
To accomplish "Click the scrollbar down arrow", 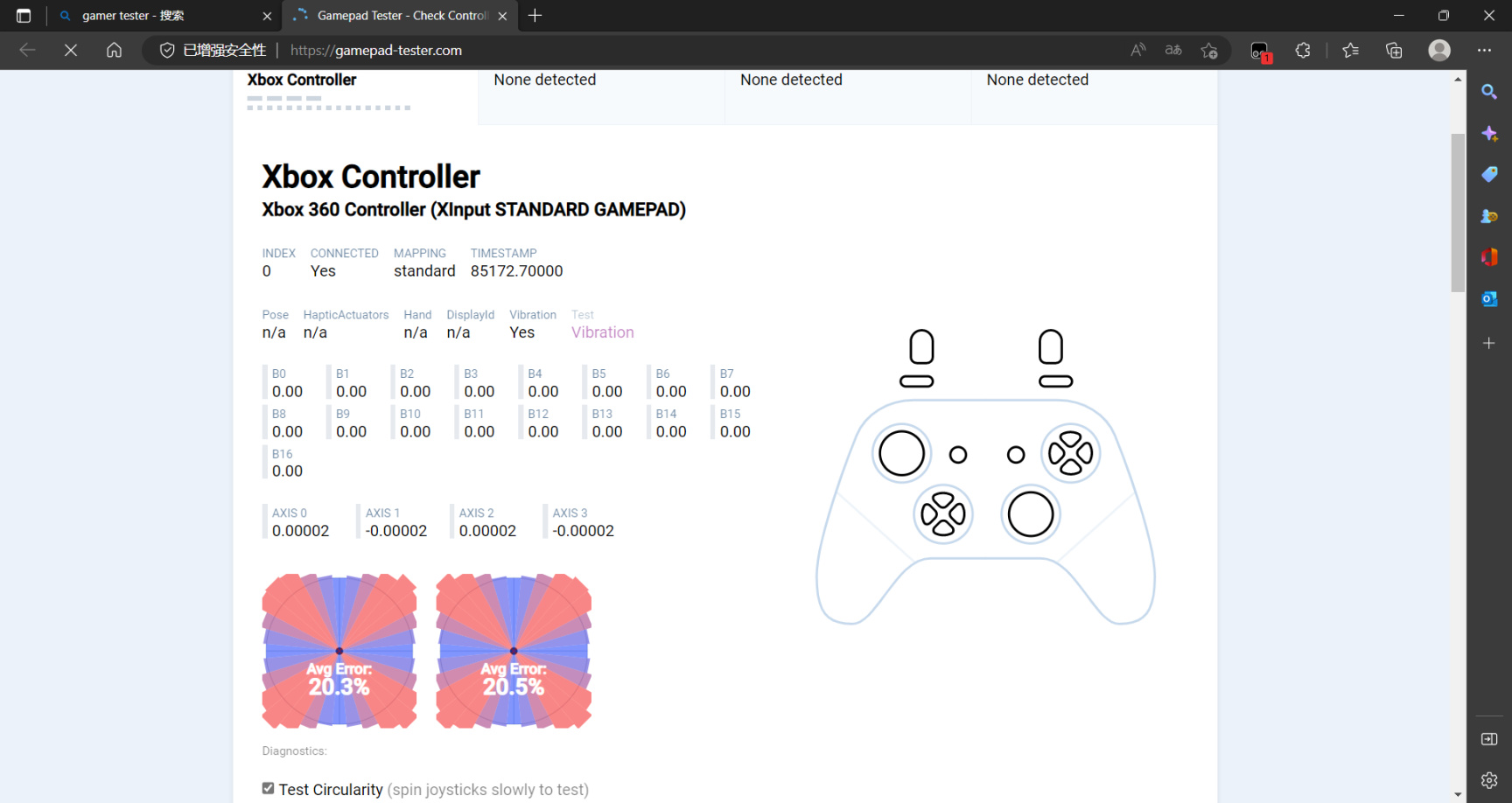I will (x=1458, y=794).
